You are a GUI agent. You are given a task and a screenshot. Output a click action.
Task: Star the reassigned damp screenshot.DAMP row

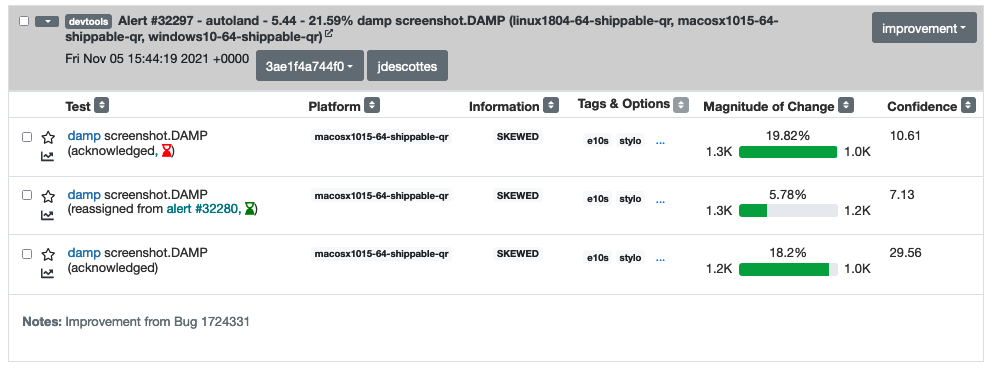[x=48, y=196]
